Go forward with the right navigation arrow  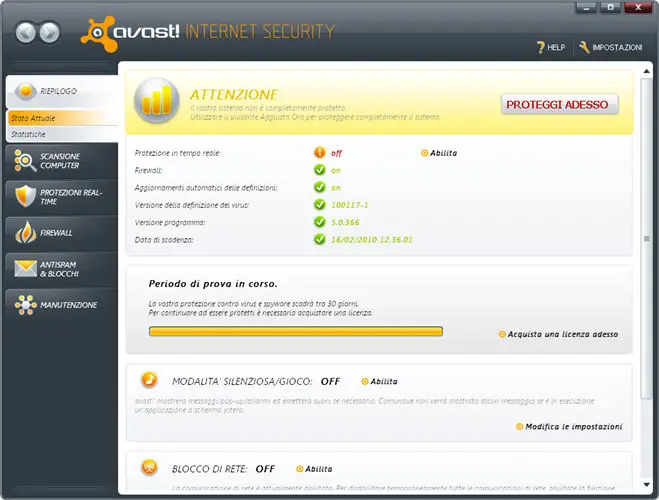(50, 32)
